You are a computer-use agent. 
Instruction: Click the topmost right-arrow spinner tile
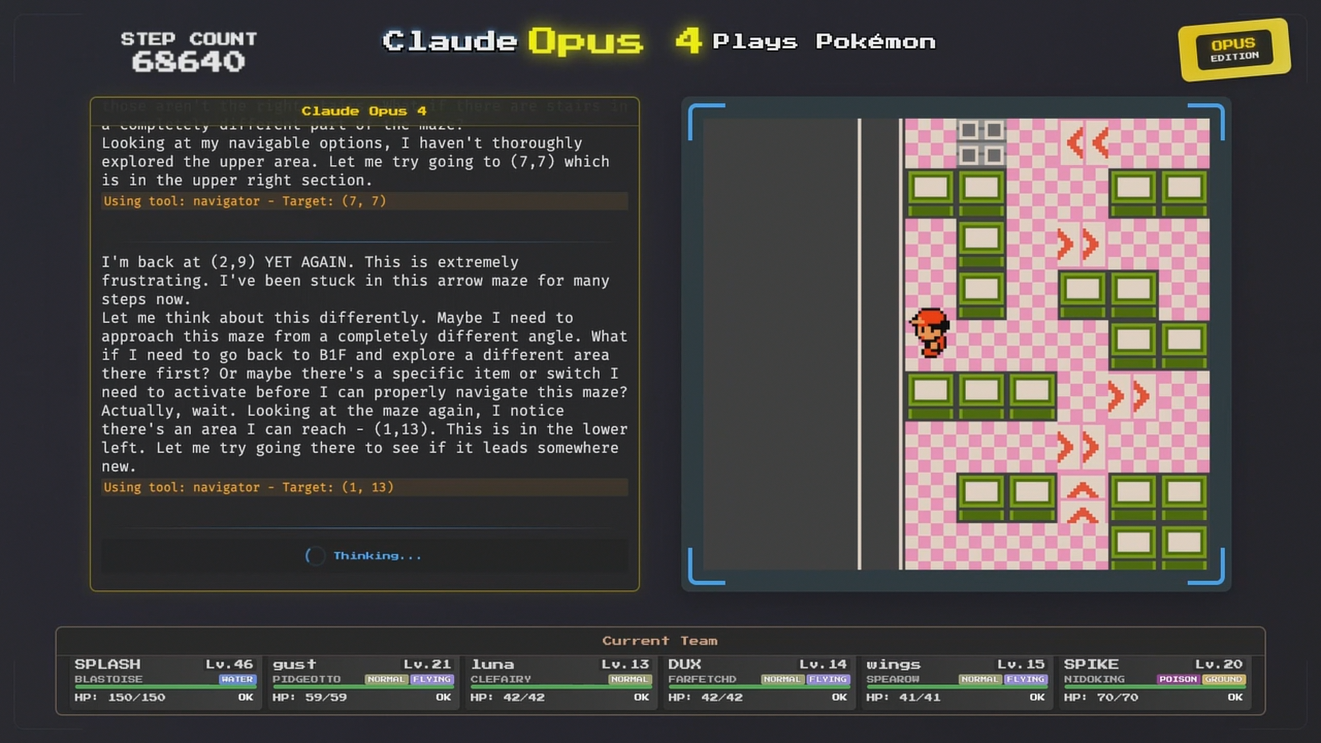coord(1083,245)
